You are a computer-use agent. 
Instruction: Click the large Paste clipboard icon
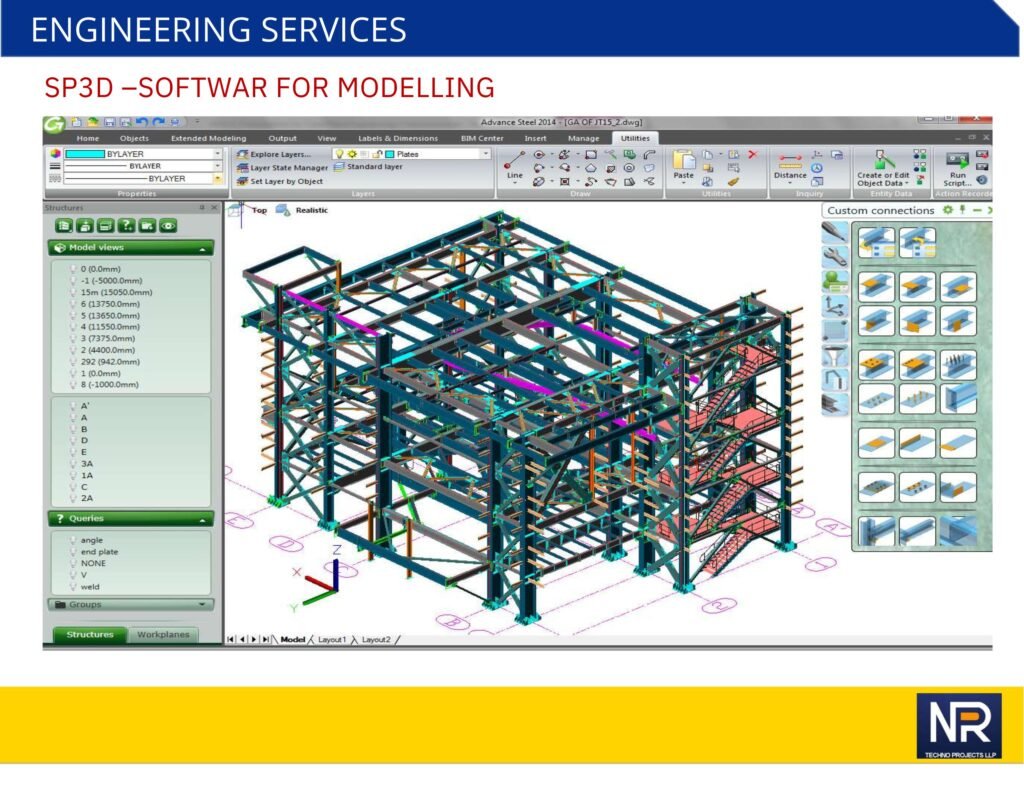point(684,160)
